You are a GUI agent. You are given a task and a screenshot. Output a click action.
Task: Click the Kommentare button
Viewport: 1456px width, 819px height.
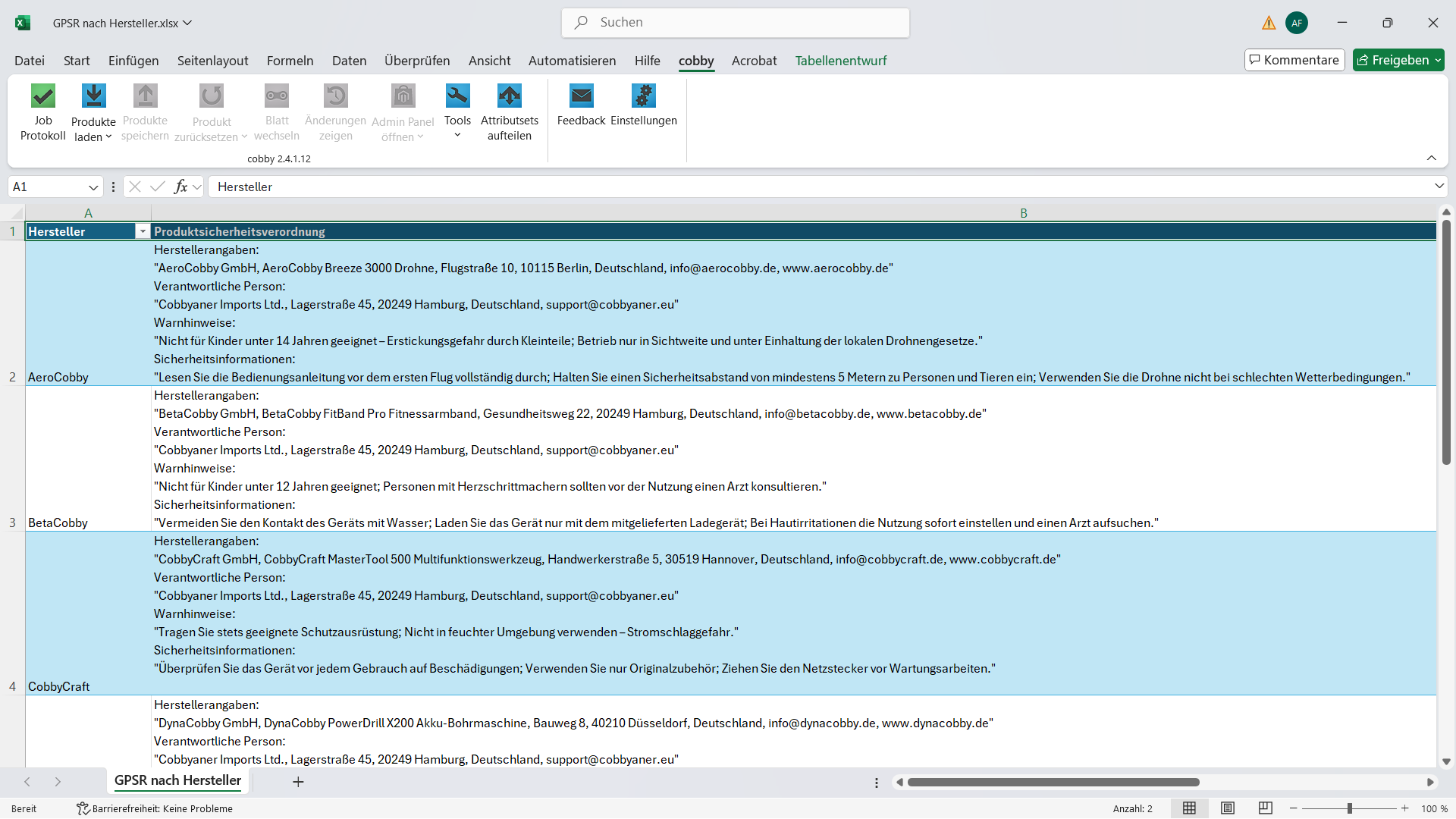click(x=1294, y=60)
